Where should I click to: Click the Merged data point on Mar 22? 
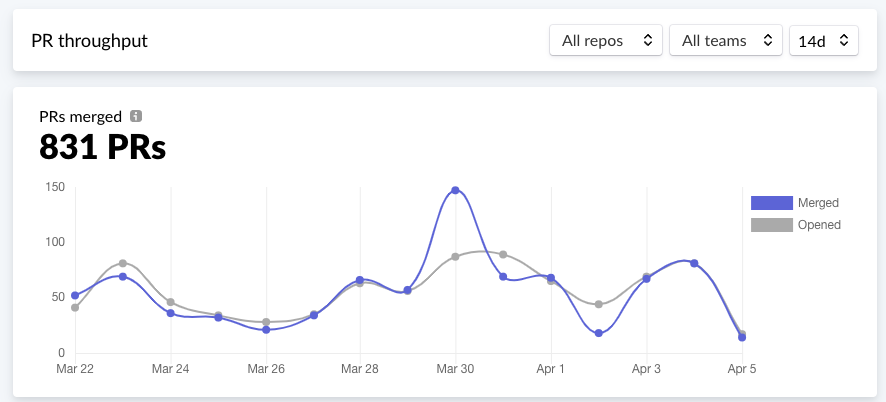[75, 295]
